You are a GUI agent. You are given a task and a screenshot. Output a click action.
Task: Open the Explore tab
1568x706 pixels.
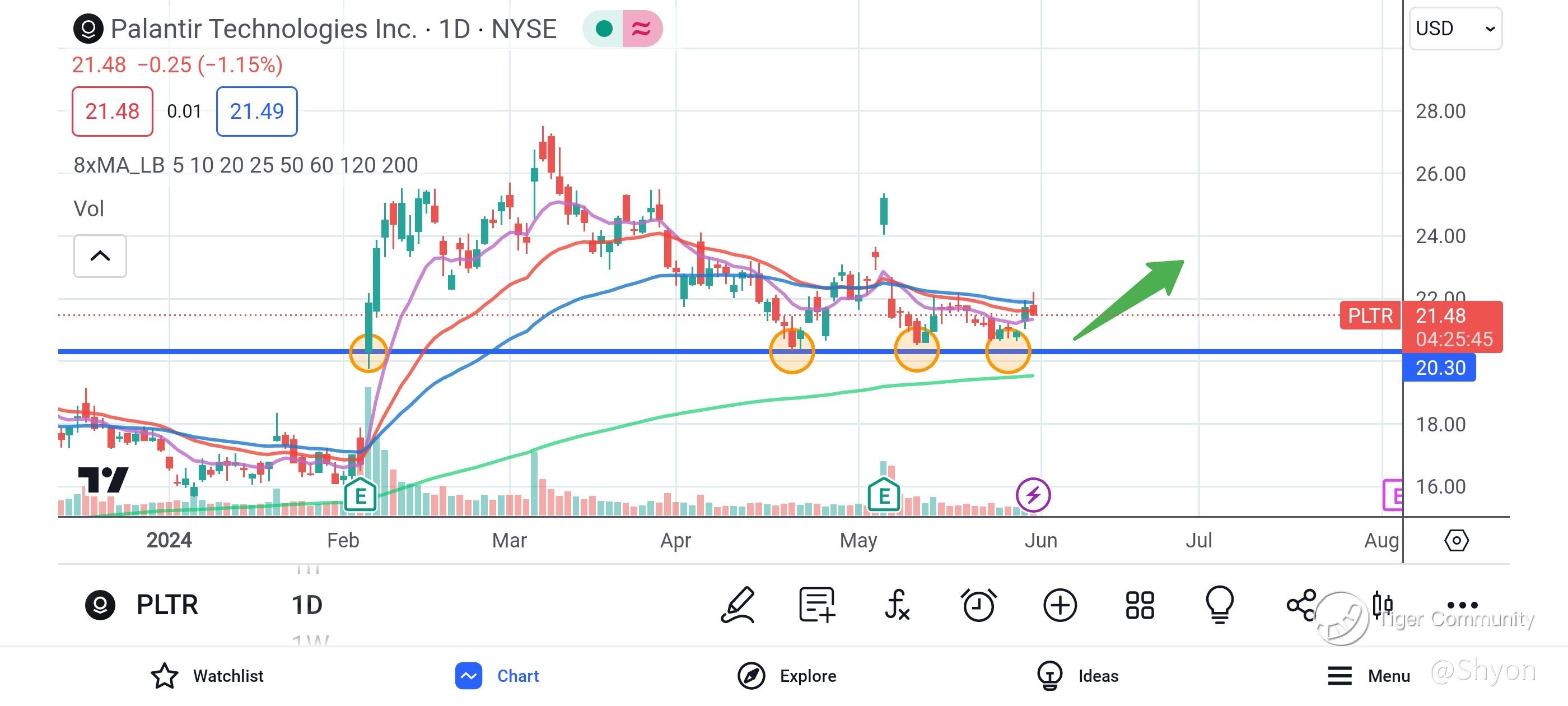(786, 676)
